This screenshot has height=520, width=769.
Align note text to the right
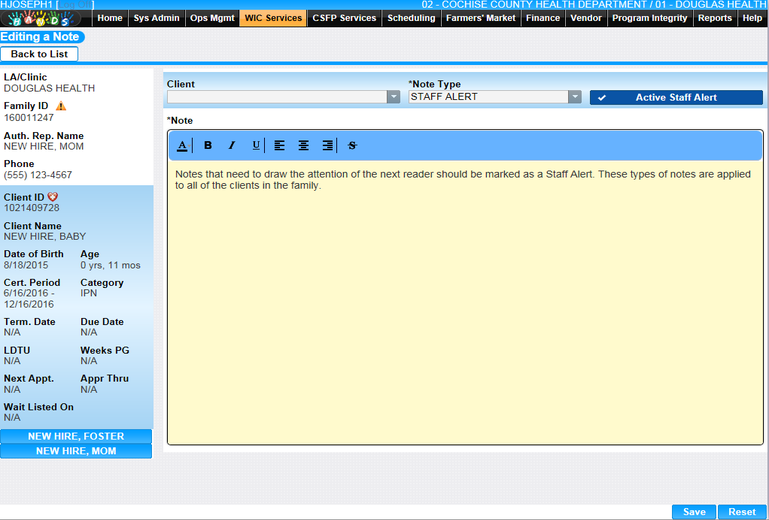[x=328, y=146]
